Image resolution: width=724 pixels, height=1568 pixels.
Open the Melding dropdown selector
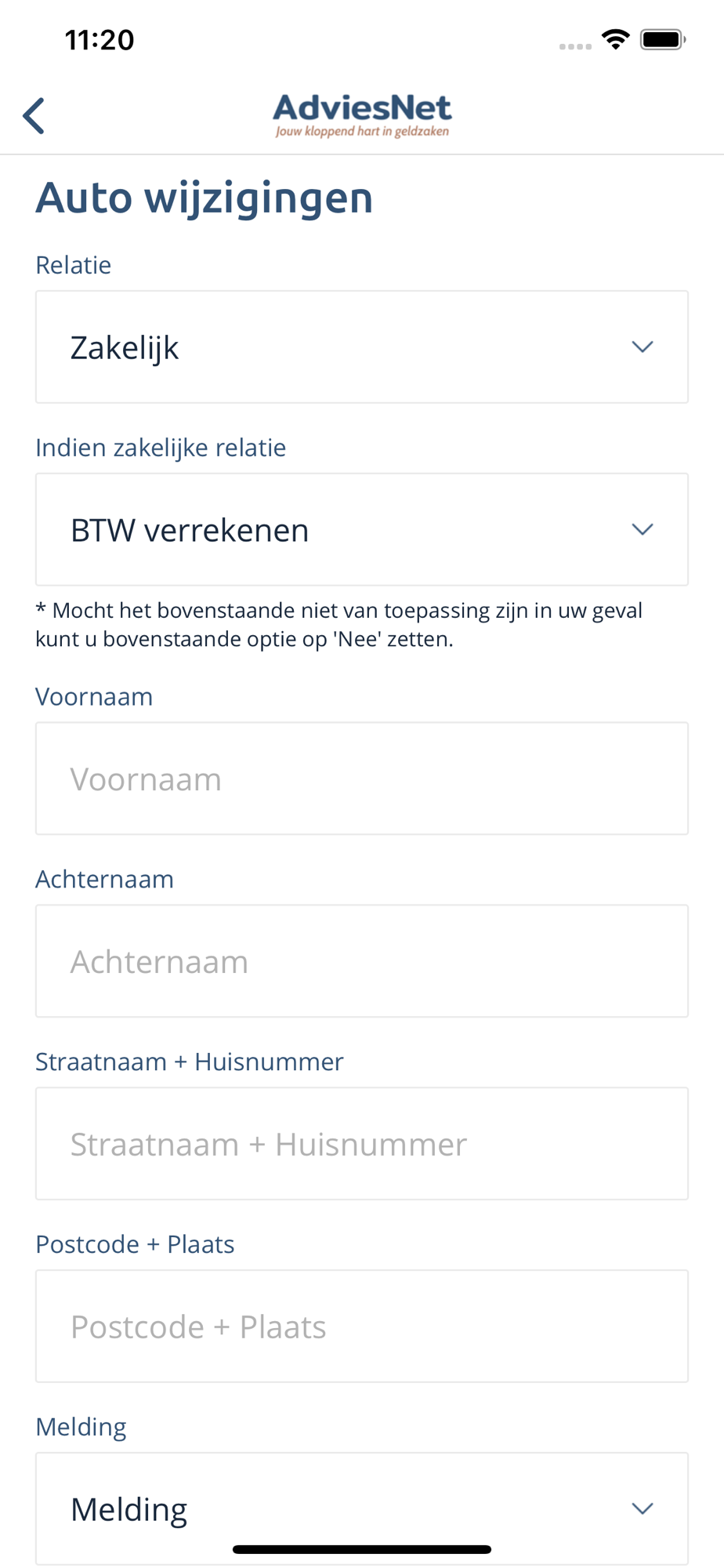(x=362, y=1508)
